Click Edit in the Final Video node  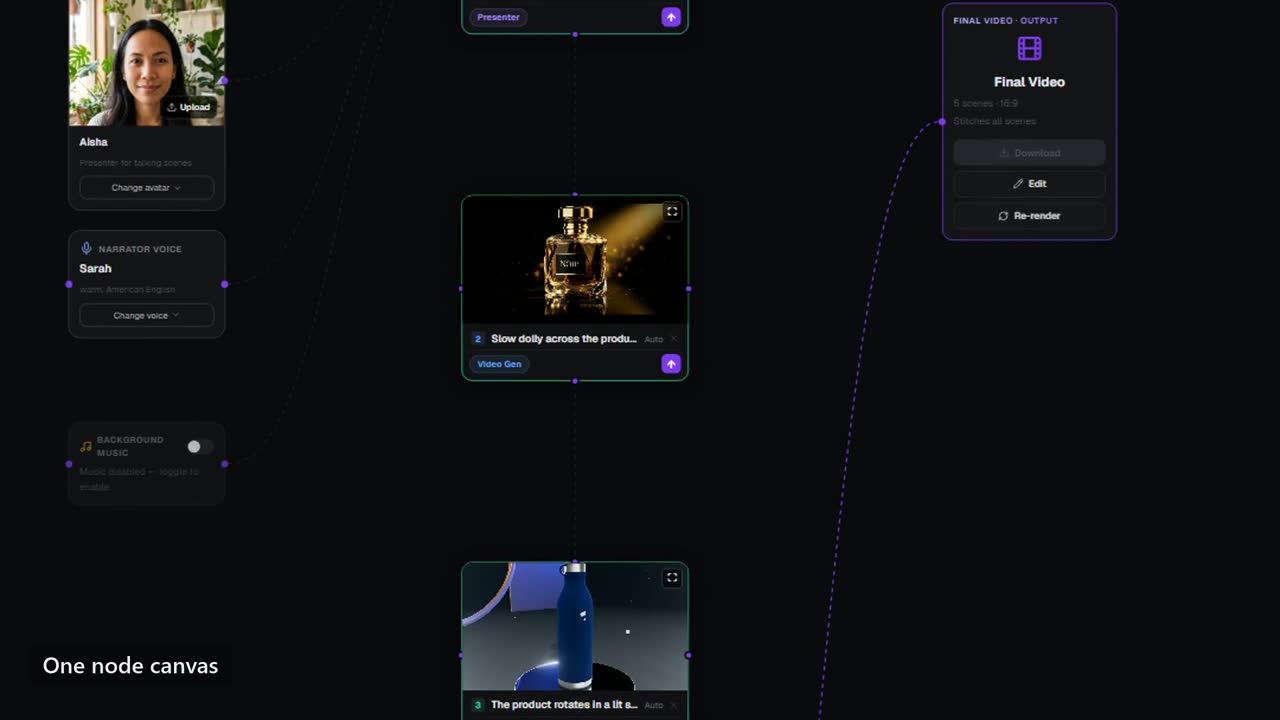[1029, 184]
